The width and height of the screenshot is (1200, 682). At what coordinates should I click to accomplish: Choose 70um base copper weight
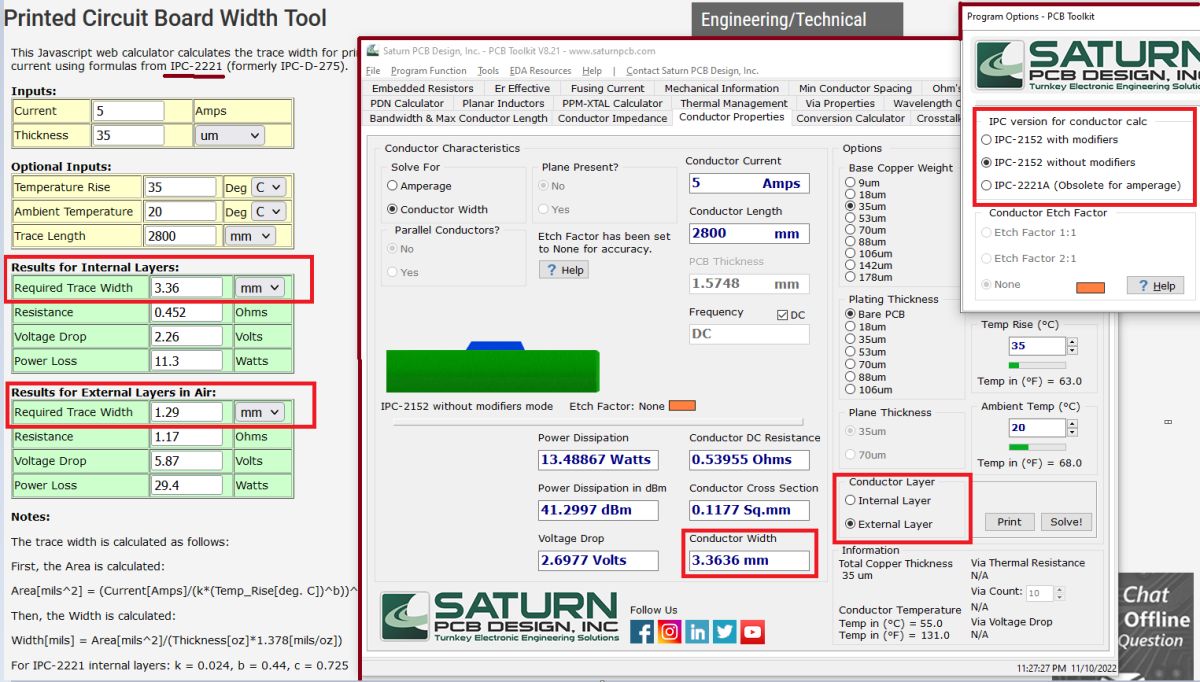[851, 230]
